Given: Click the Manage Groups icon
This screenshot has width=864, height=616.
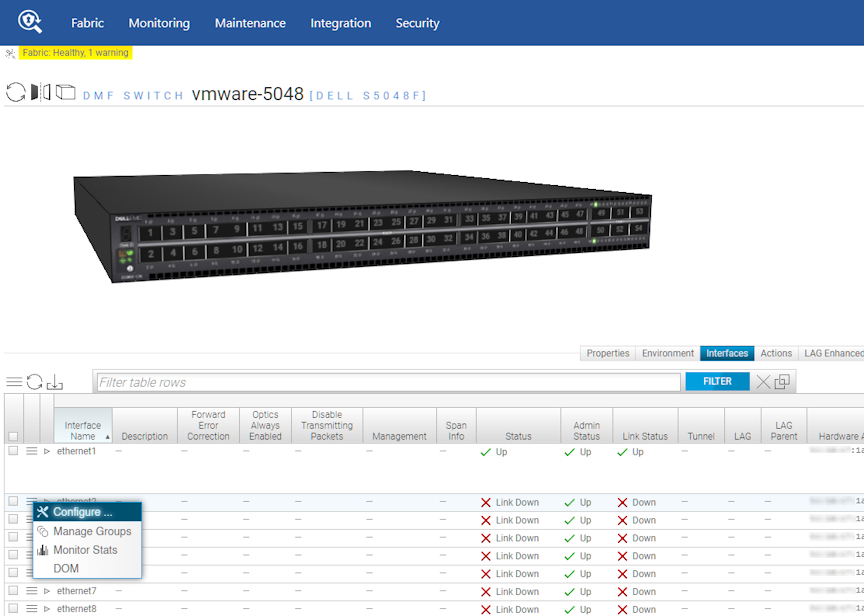Looking at the screenshot, I should (x=42, y=531).
